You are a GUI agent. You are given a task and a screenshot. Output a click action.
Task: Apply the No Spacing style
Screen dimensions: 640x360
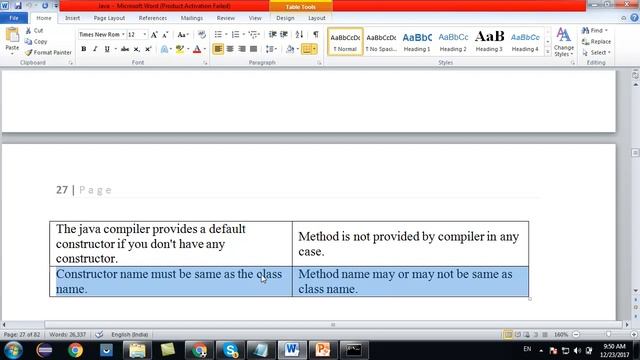(x=381, y=42)
